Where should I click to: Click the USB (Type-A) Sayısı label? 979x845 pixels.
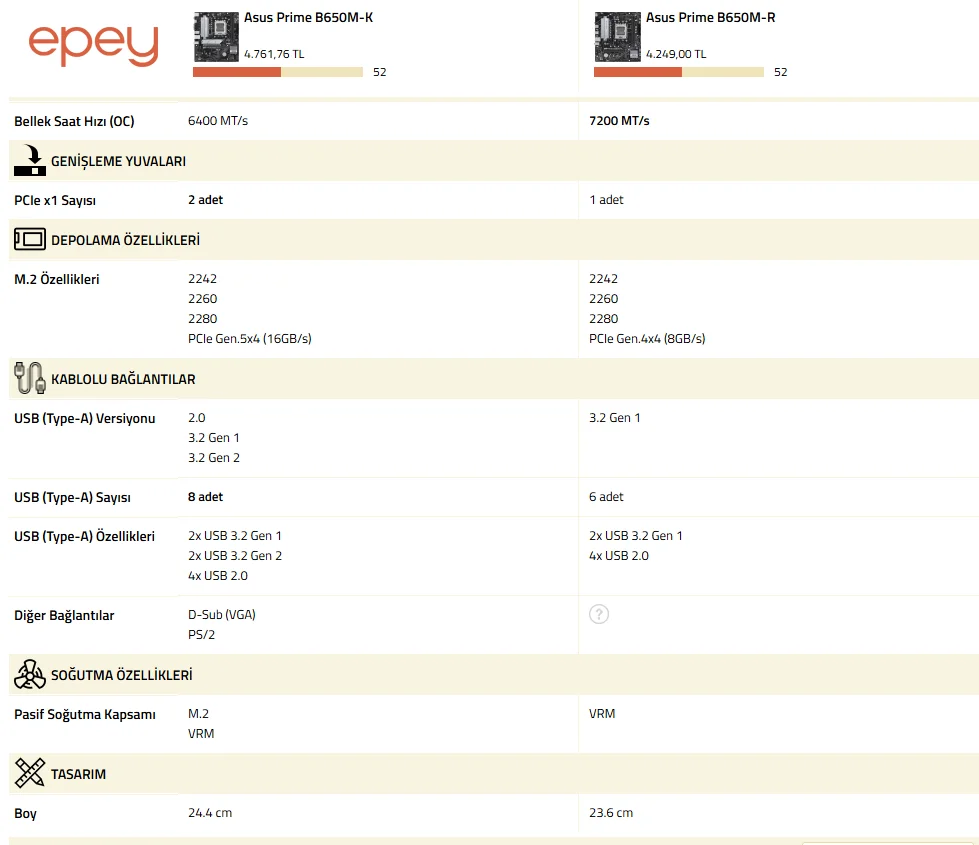[x=72, y=497]
